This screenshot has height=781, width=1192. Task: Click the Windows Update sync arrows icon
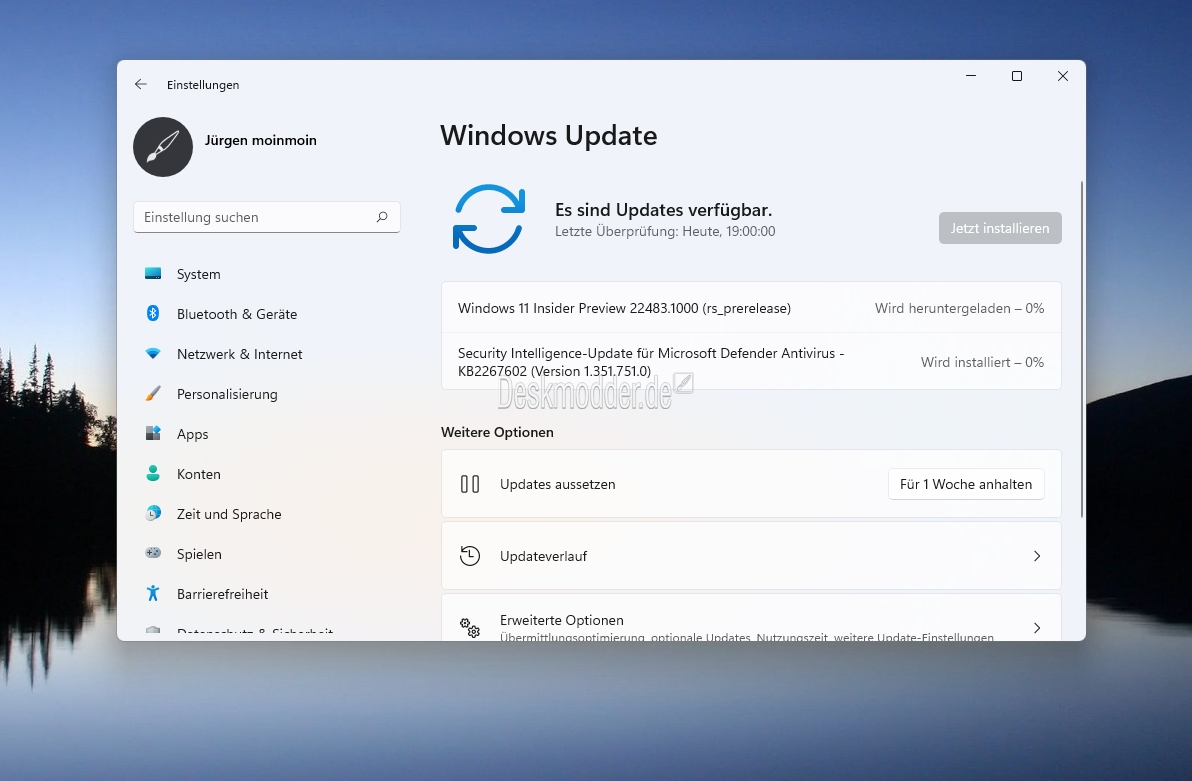489,219
